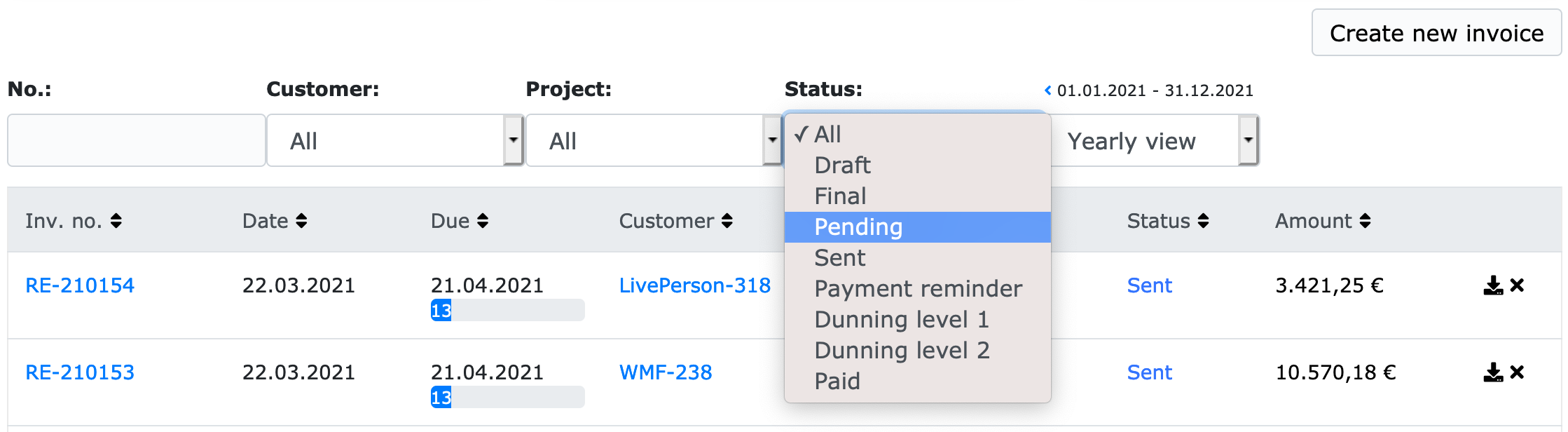
Task: Select Paid from the status menu
Action: click(x=838, y=381)
